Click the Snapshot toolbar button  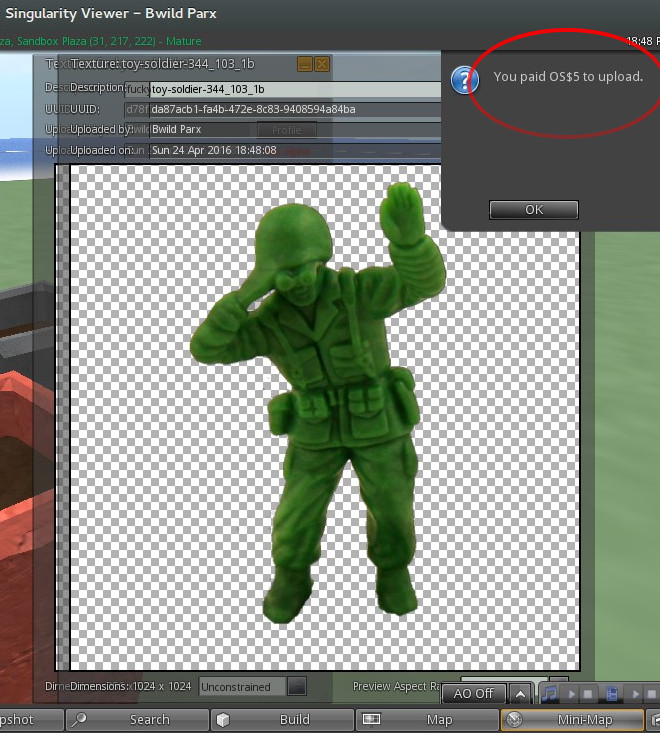[31, 720]
